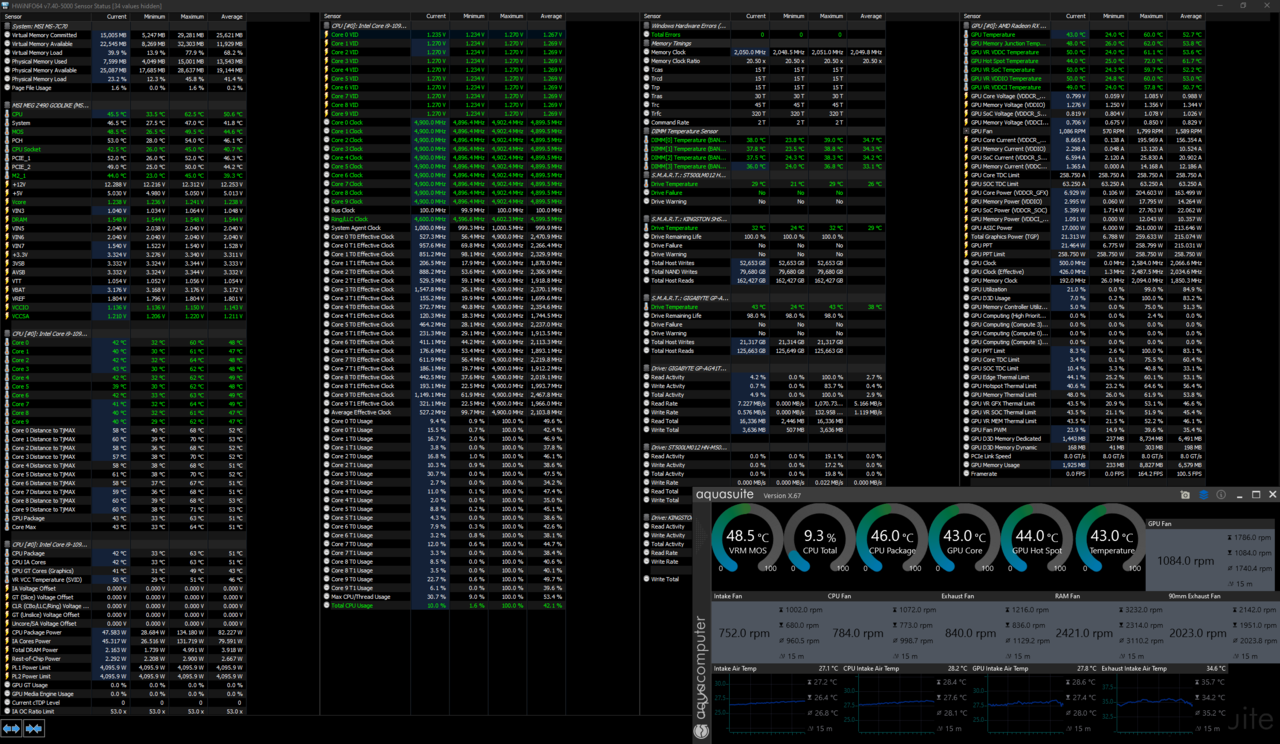Select the GPU Hot Spot gauge

point(1037,540)
